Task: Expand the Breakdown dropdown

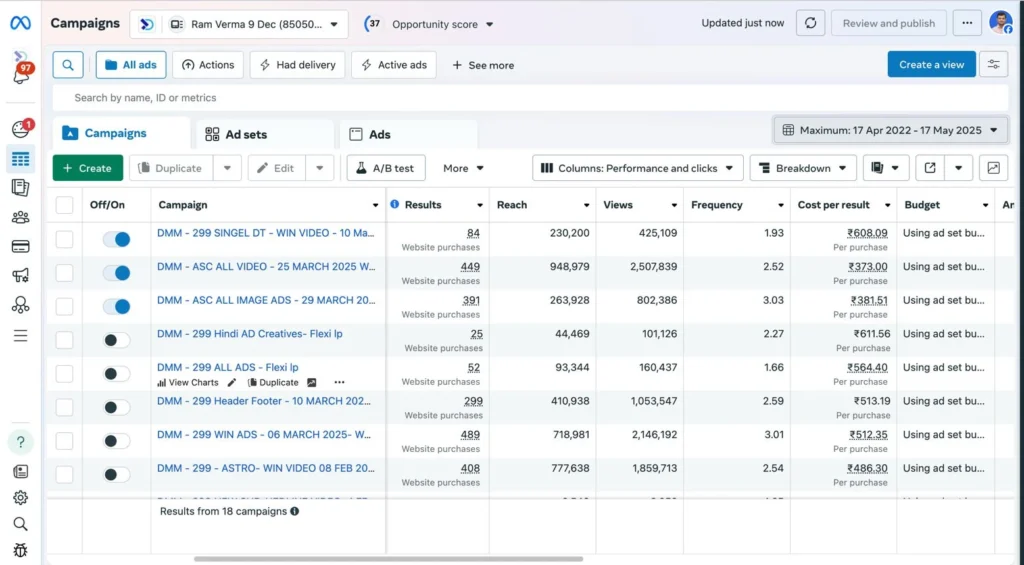Action: pos(802,168)
